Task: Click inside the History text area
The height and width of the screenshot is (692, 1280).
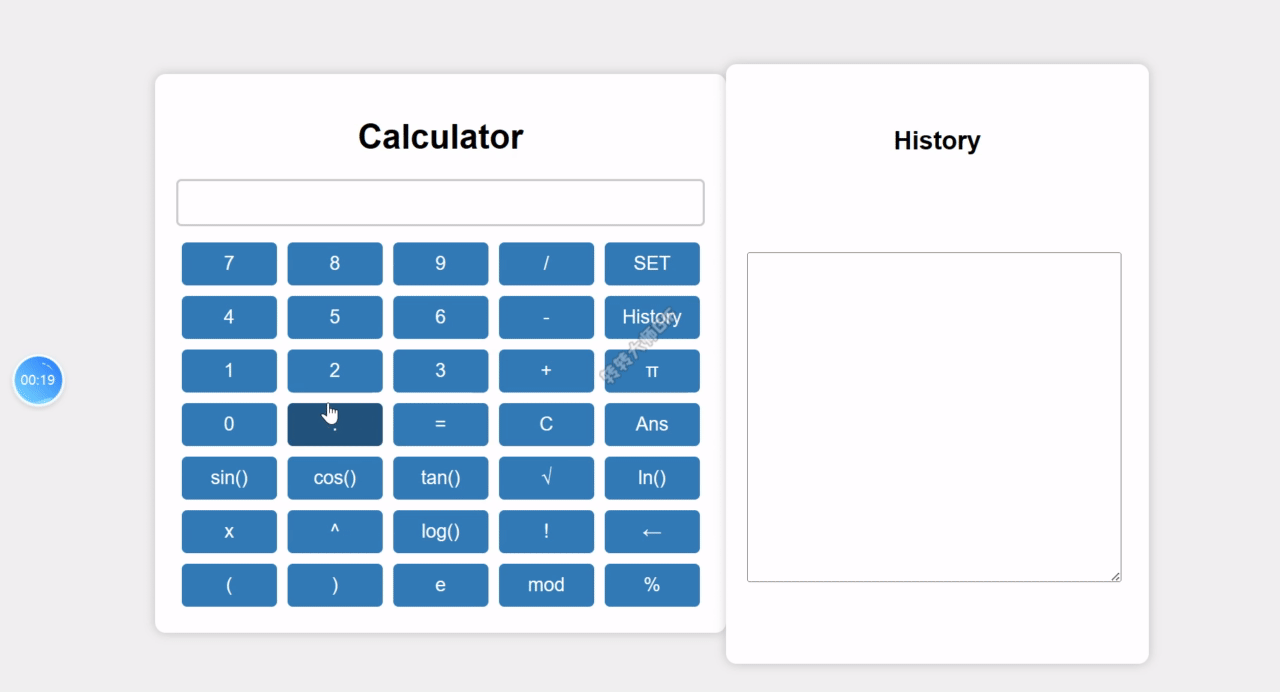Action: [934, 417]
